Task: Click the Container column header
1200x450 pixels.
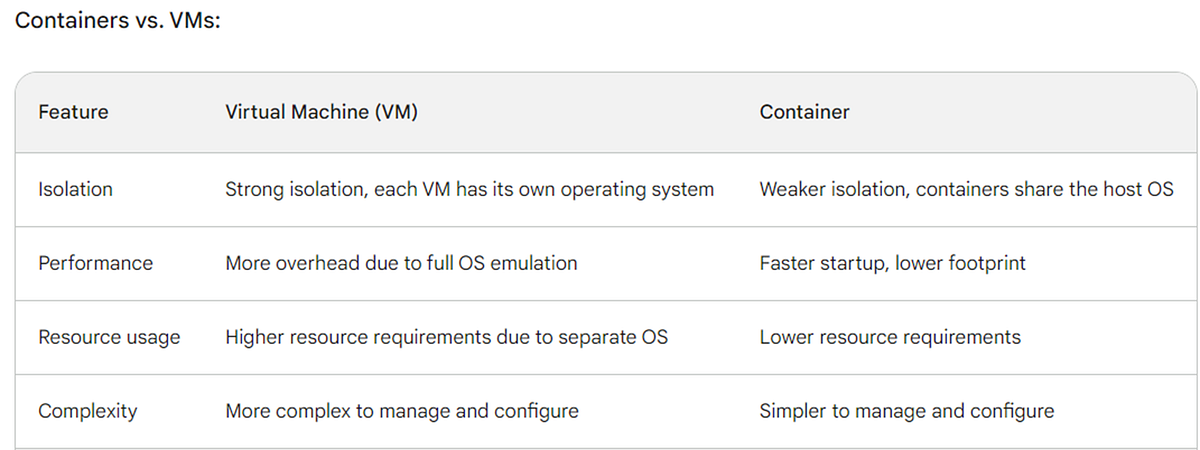Action: coord(804,112)
